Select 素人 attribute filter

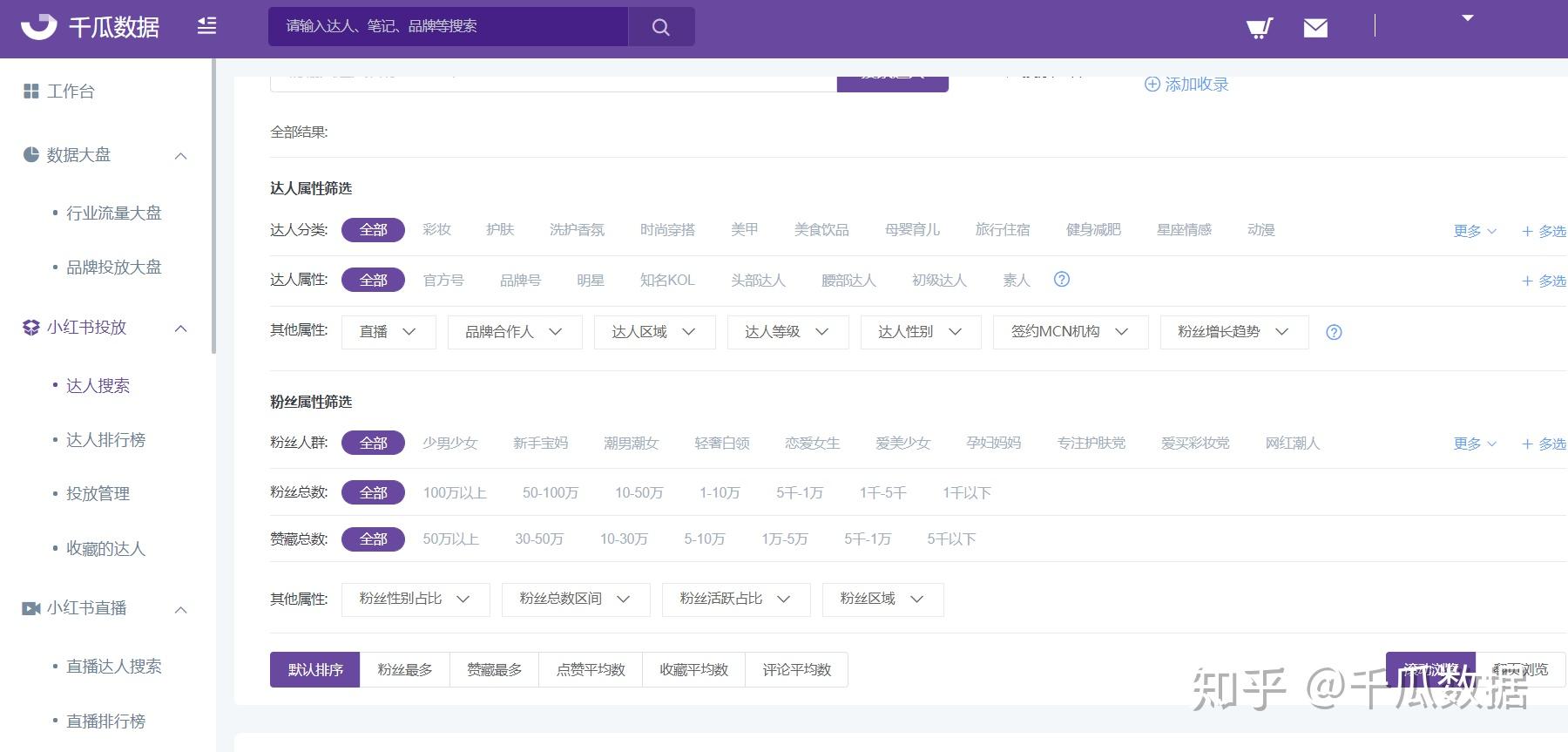pyautogui.click(x=1017, y=280)
